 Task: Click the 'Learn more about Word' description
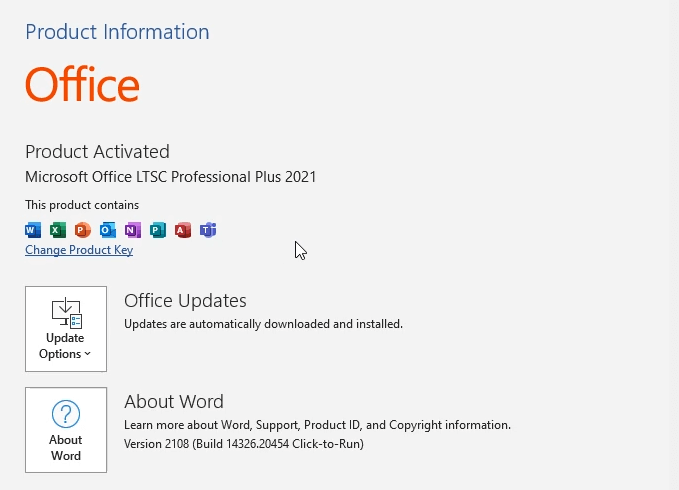click(317, 425)
